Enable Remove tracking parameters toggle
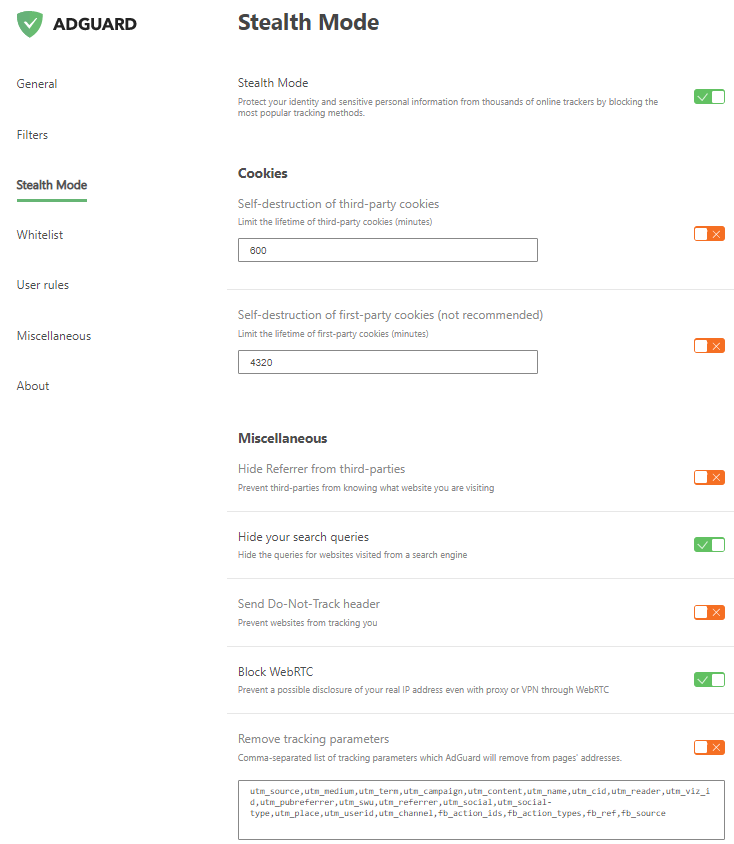The width and height of the screenshot is (734, 844). [x=709, y=747]
